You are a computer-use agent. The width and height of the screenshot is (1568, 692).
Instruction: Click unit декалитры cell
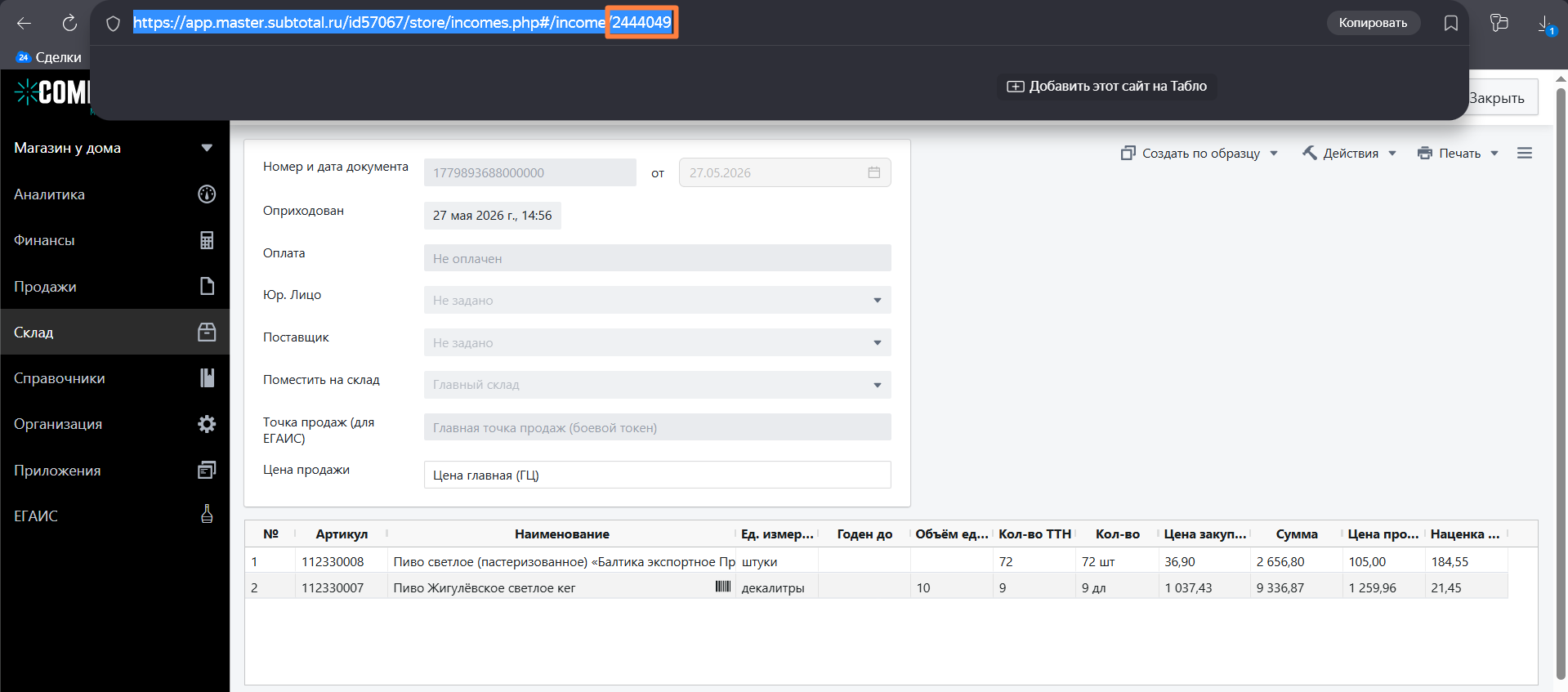(x=777, y=587)
